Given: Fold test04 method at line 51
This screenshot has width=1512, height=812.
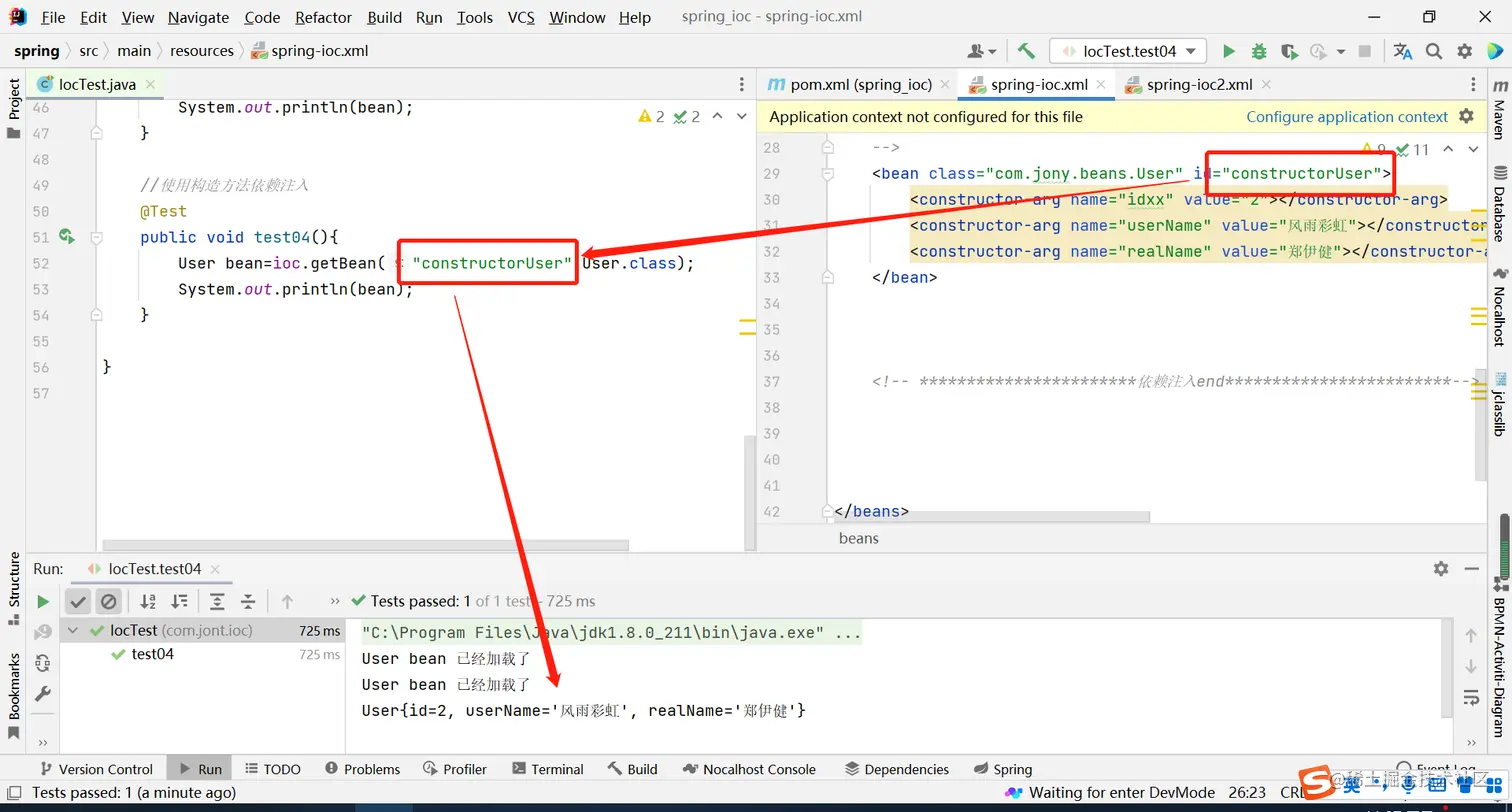Looking at the screenshot, I should [96, 237].
